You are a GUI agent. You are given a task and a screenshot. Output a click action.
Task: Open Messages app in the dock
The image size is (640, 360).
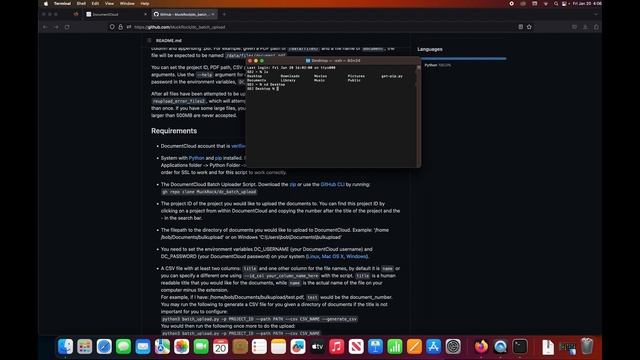[x=123, y=347]
